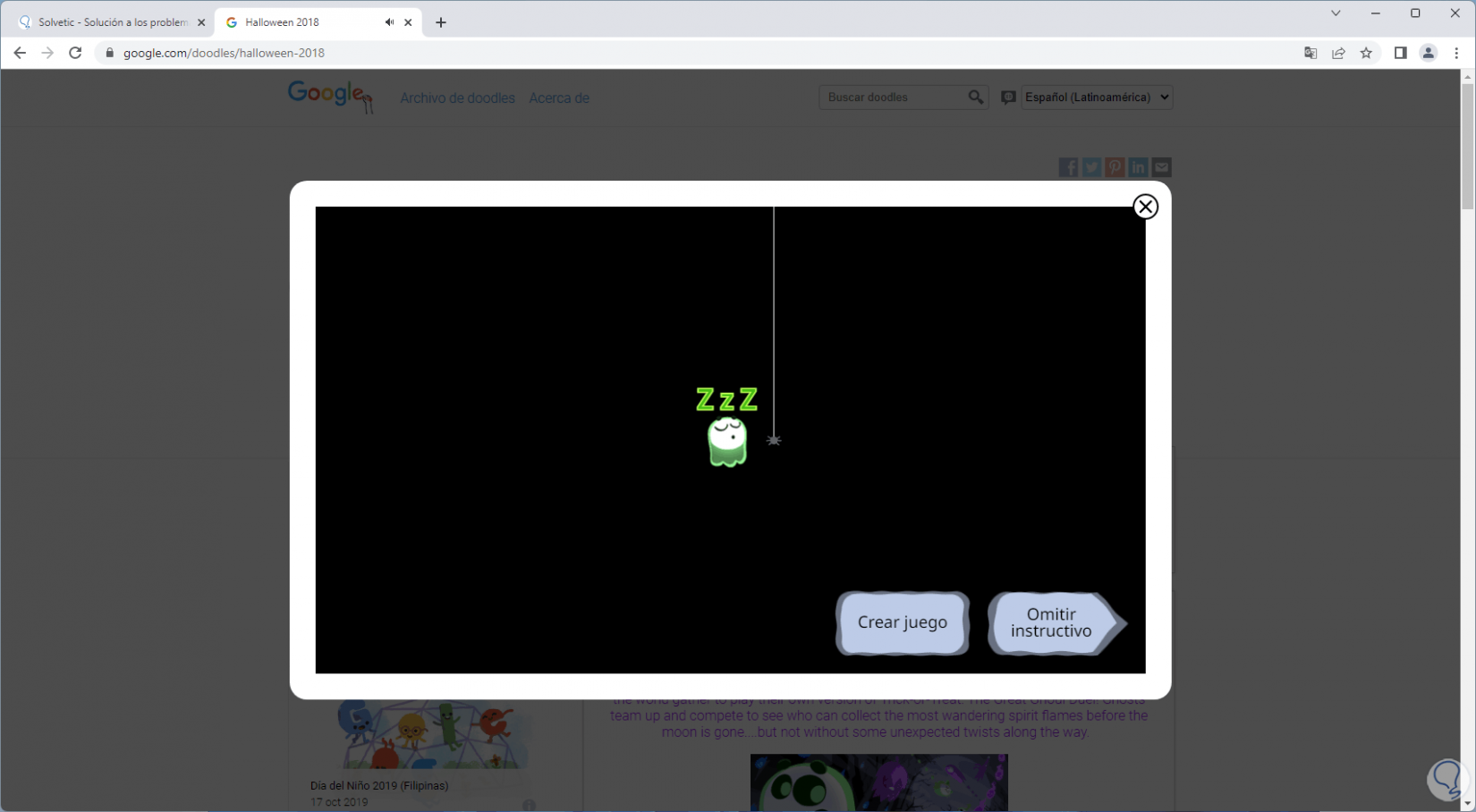
Task: Click the scrollbar down arrow
Action: tap(1467, 805)
